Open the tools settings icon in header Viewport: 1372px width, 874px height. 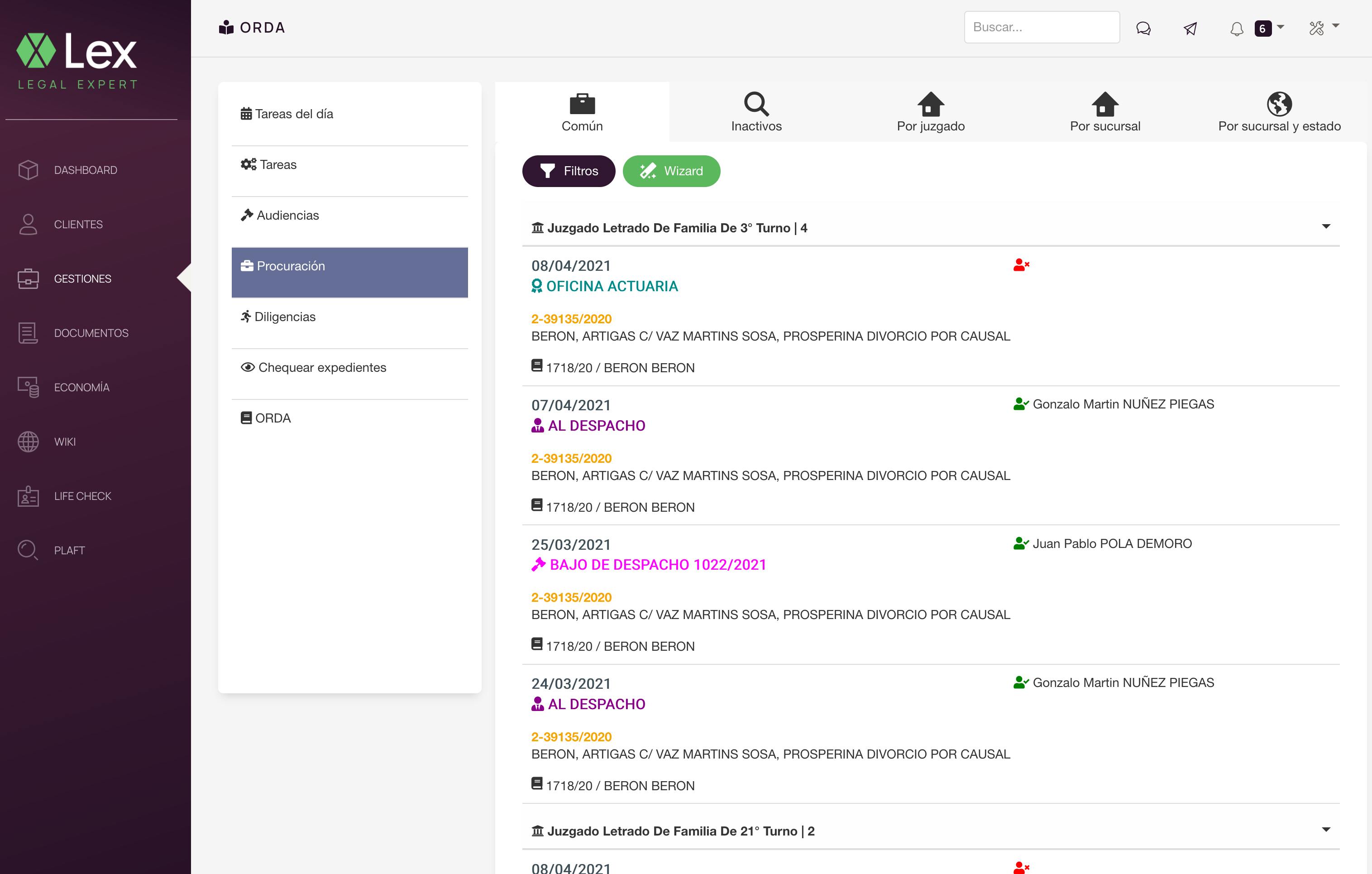click(x=1317, y=28)
